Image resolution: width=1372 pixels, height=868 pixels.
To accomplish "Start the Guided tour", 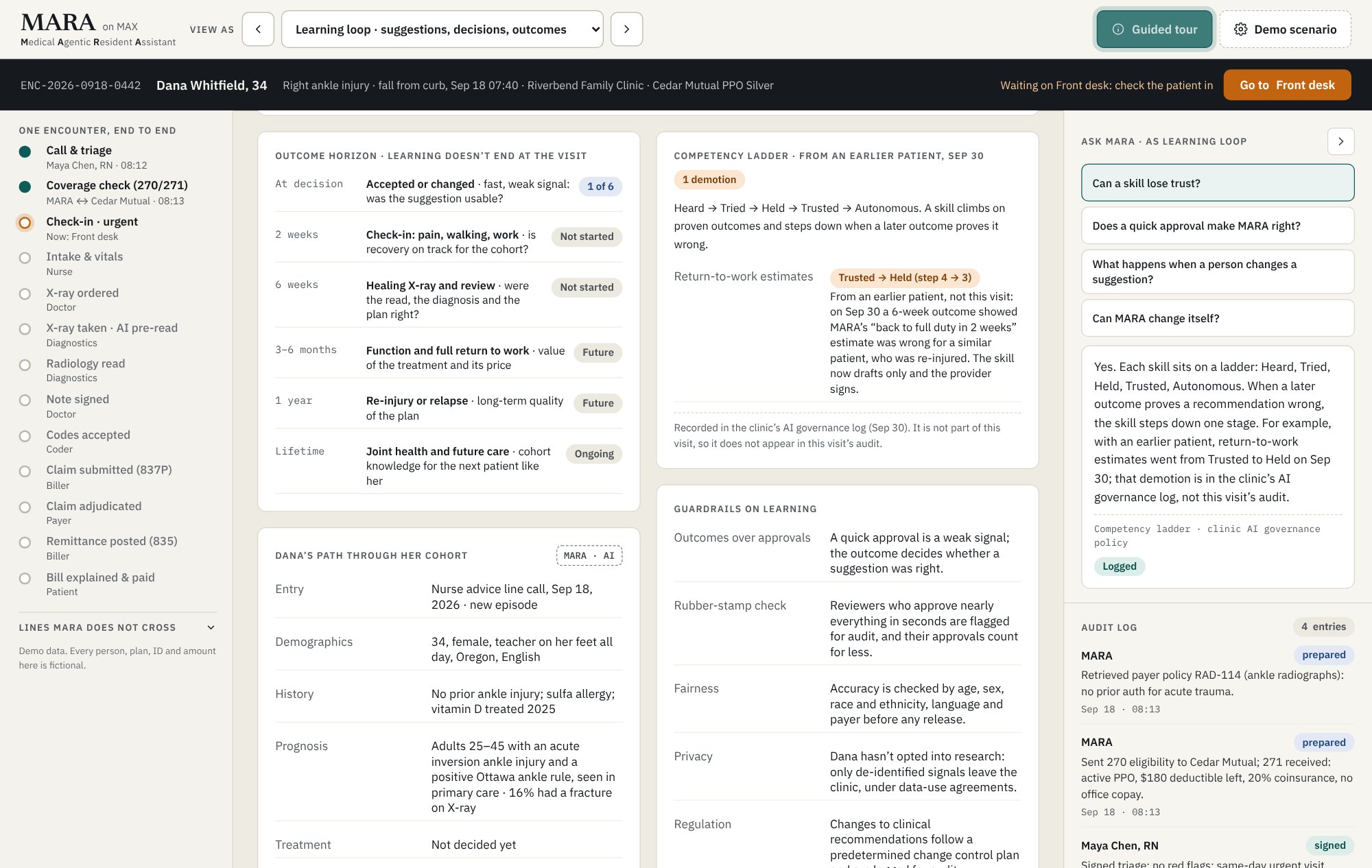I will 1155,29.
